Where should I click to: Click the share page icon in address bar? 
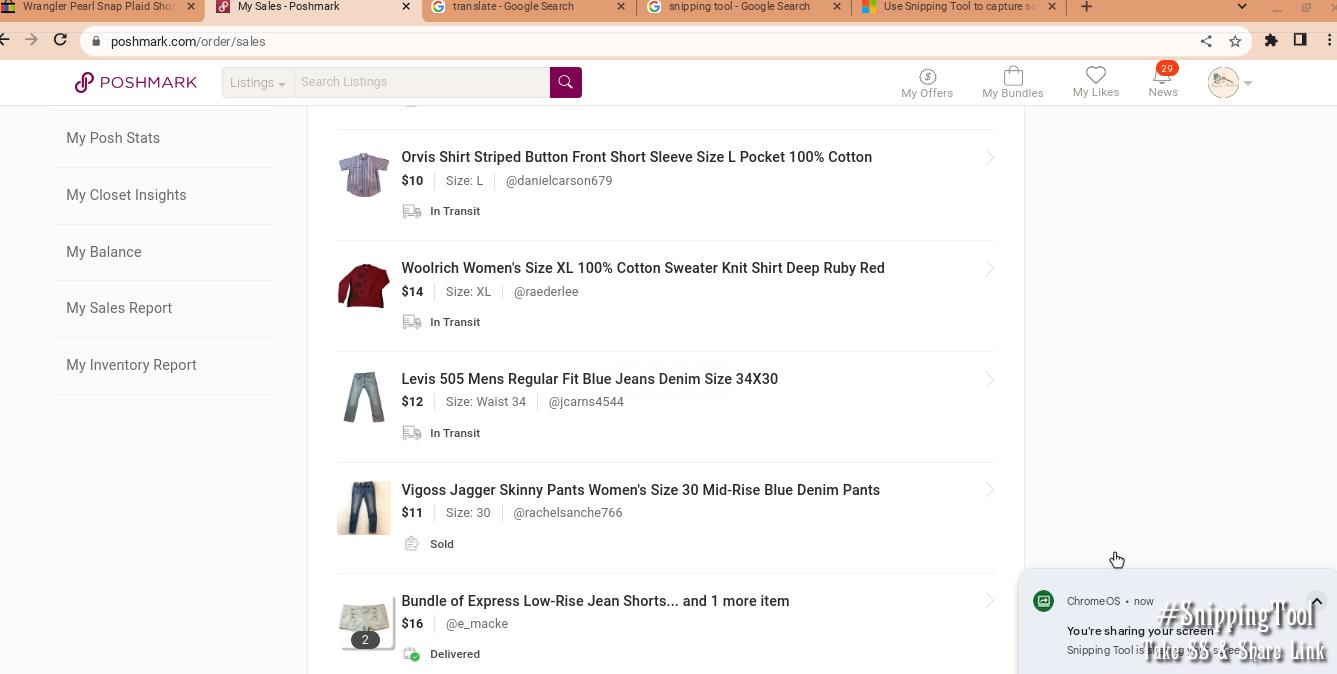tap(1206, 41)
